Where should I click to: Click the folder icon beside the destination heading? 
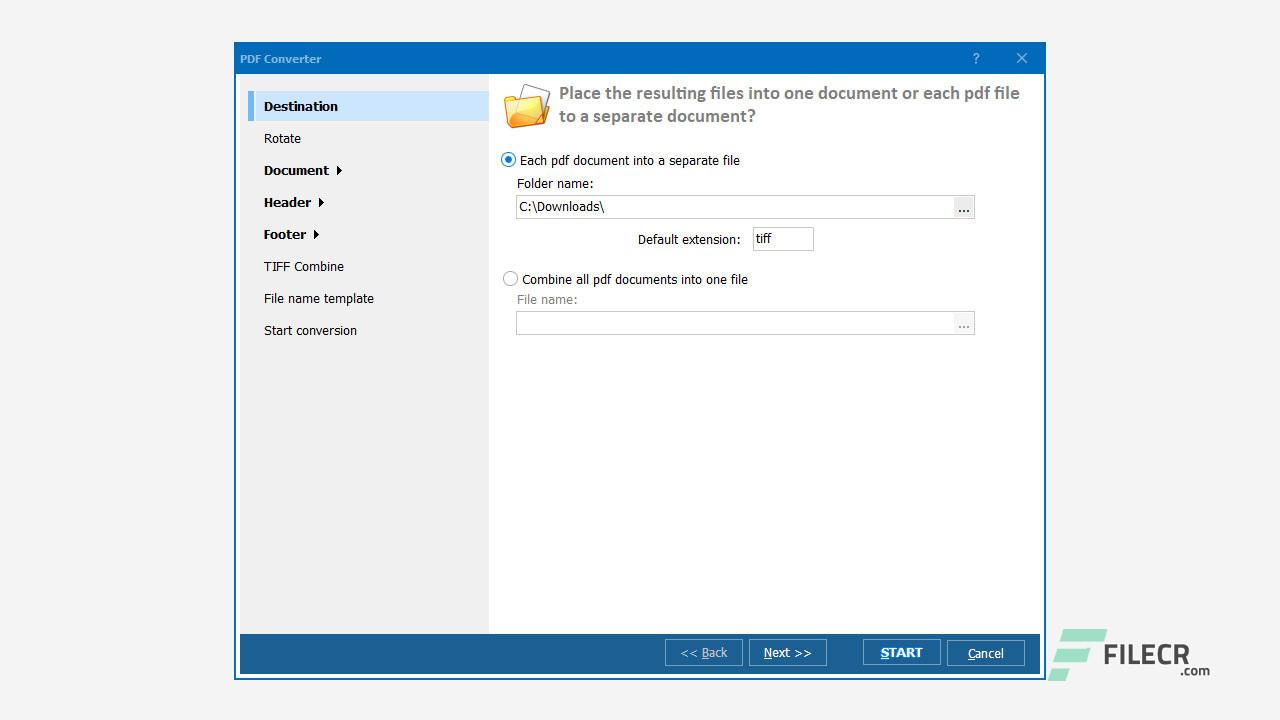coord(527,104)
